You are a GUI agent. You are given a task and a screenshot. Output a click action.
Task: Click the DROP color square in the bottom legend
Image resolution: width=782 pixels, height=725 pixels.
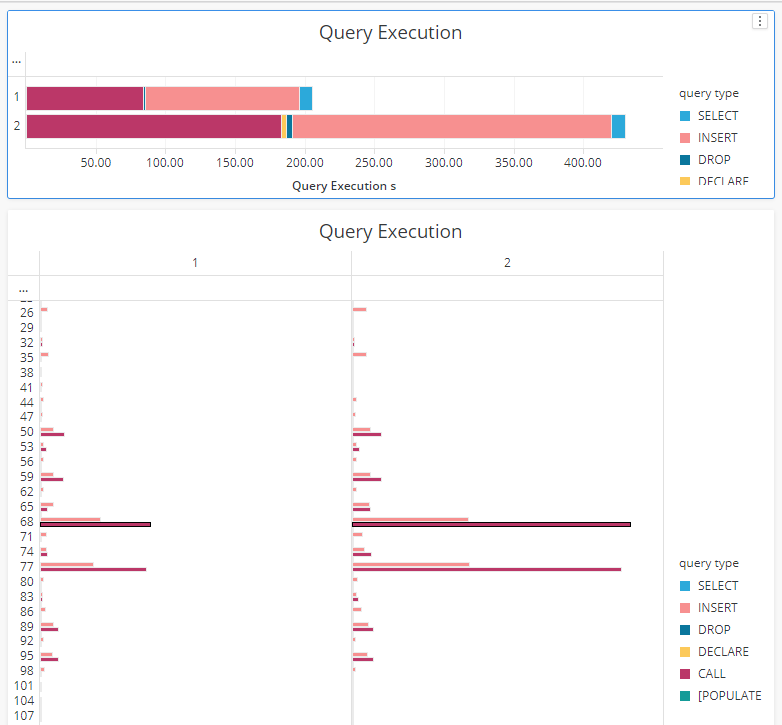(685, 630)
